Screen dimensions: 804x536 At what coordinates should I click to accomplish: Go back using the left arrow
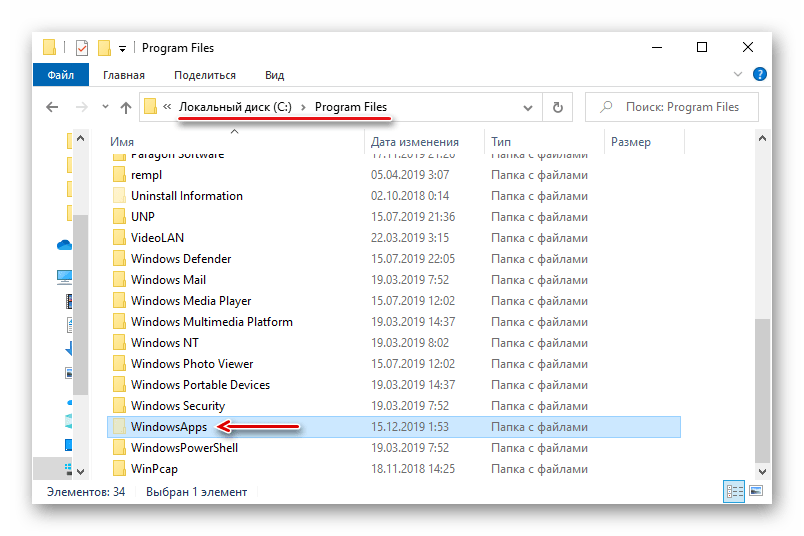(52, 107)
